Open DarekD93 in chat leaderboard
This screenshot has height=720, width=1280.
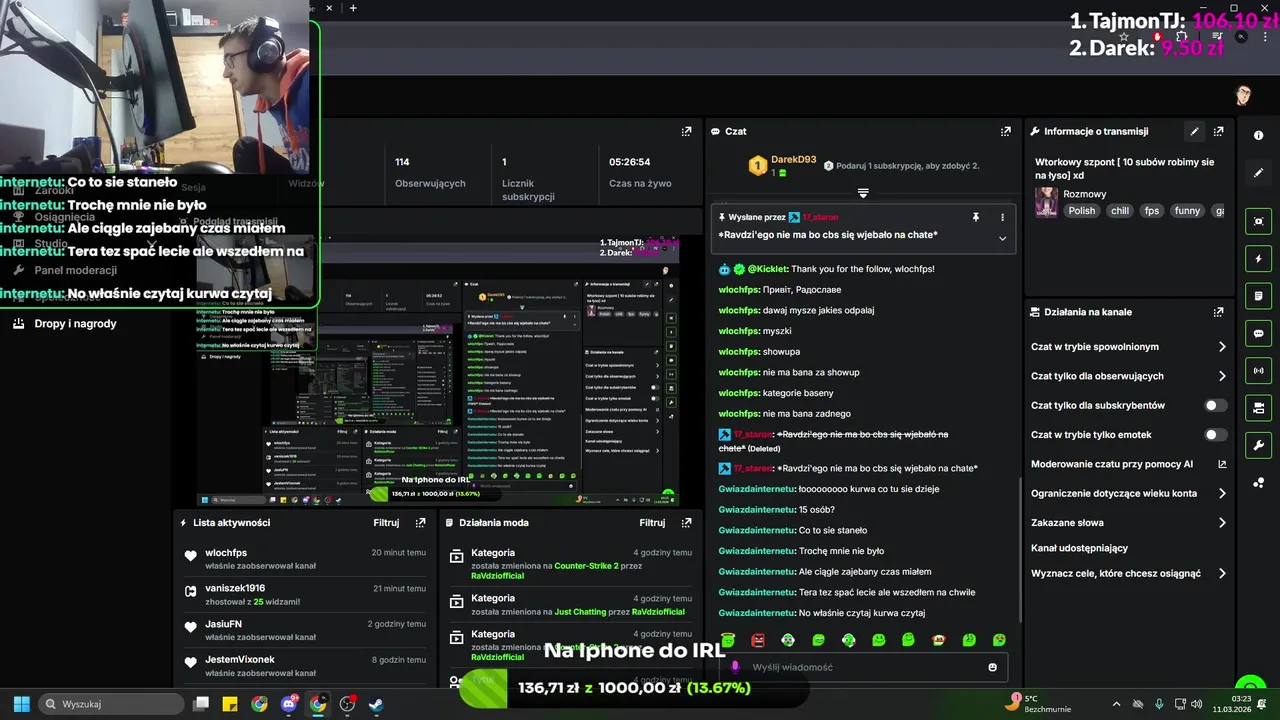(793, 160)
